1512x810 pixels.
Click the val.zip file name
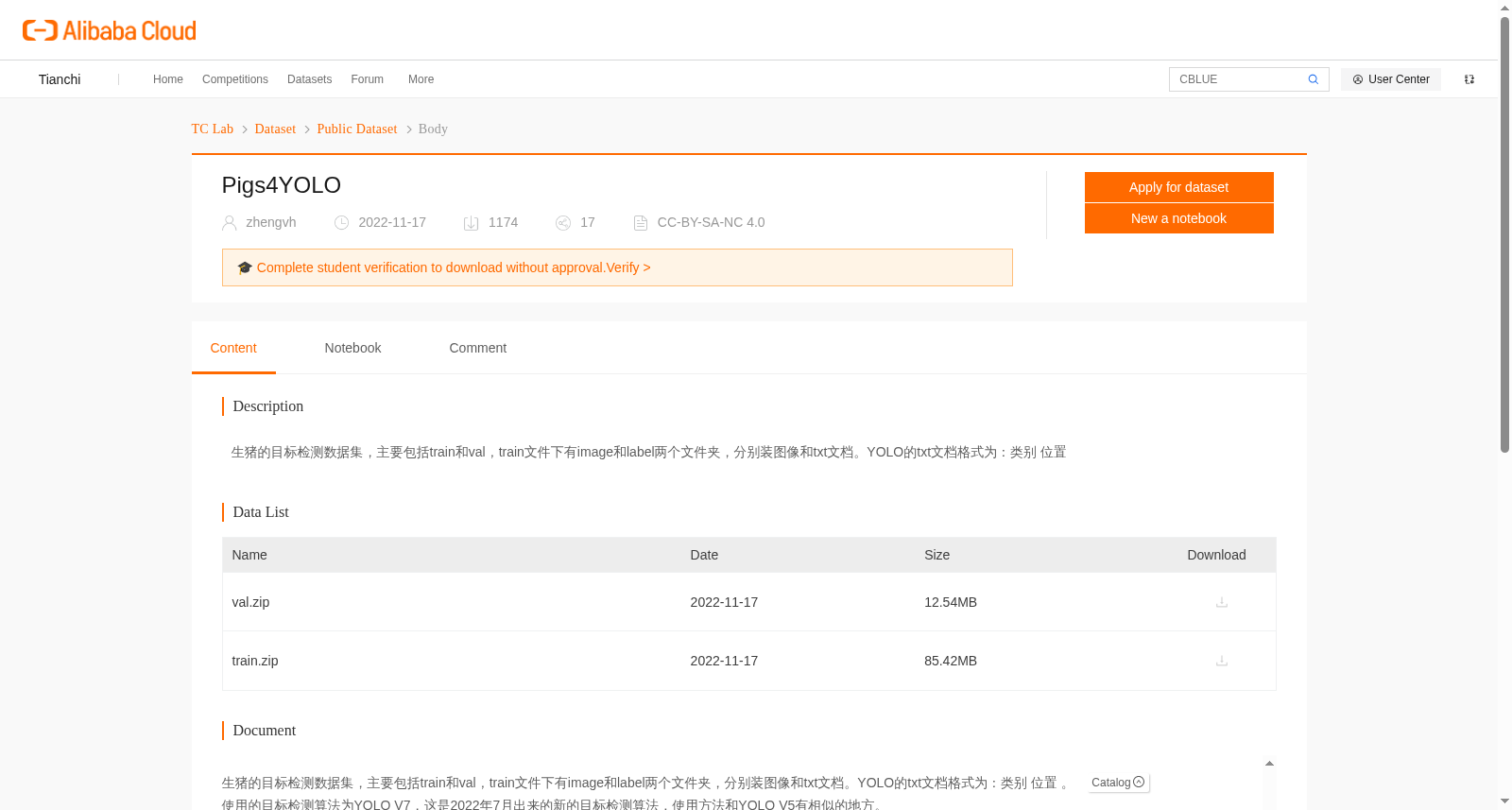[x=250, y=602]
